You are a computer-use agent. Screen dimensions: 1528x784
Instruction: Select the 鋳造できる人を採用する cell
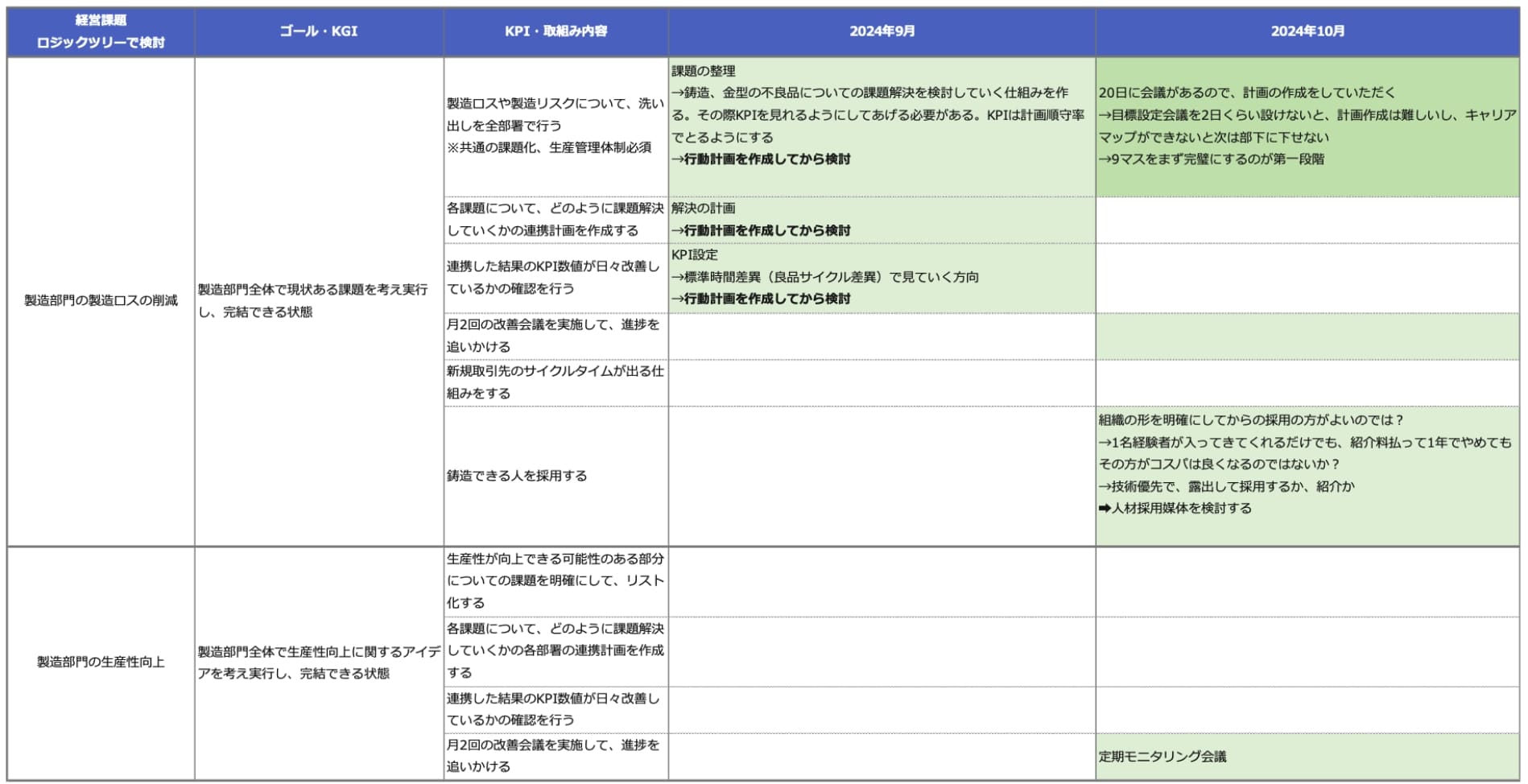click(x=555, y=476)
